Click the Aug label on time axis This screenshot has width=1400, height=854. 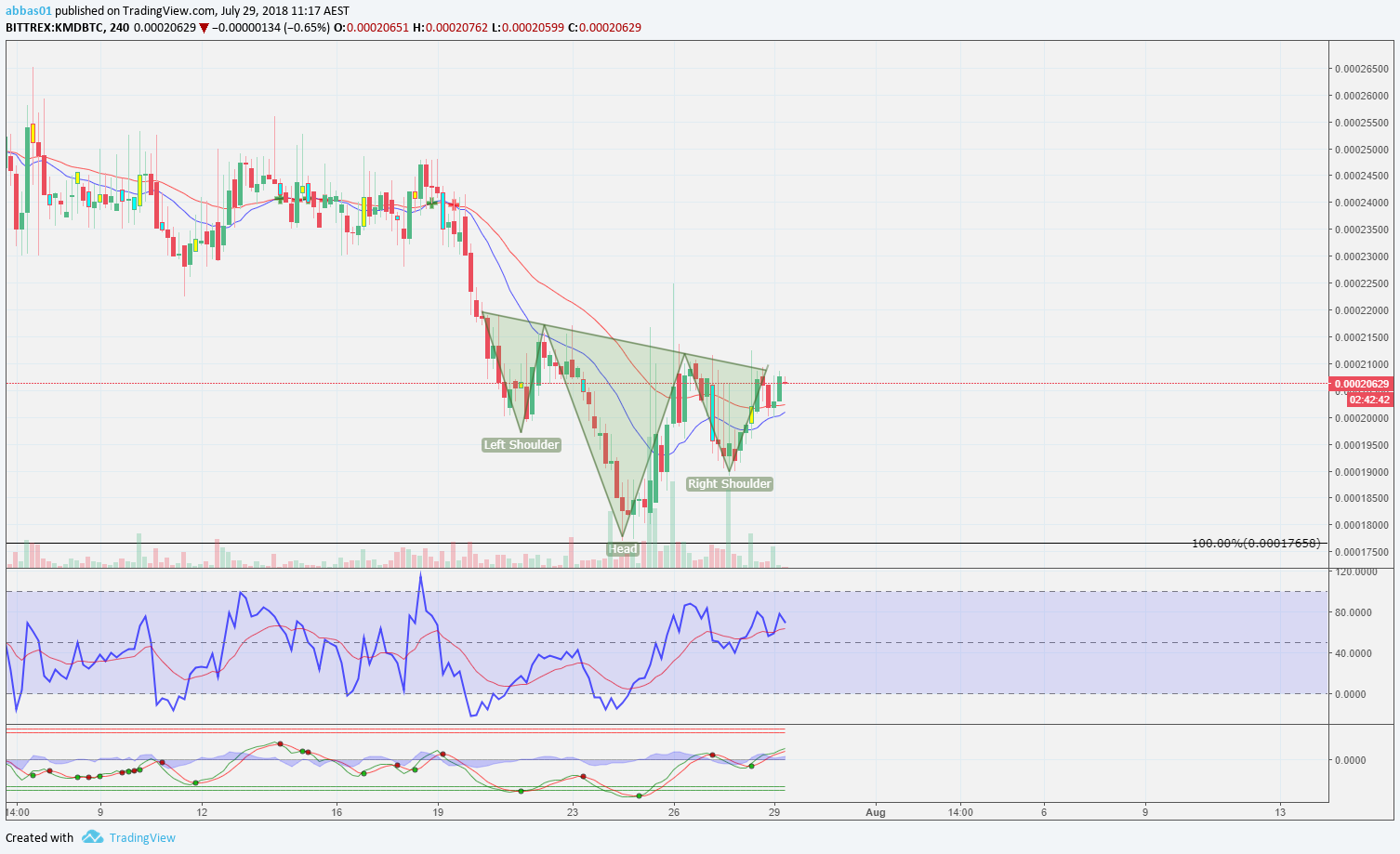(876, 812)
